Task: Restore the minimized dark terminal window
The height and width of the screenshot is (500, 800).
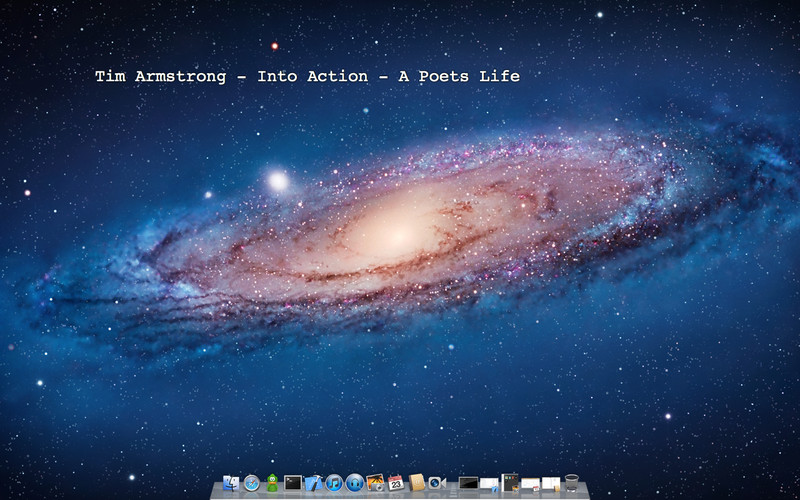Action: tap(468, 483)
